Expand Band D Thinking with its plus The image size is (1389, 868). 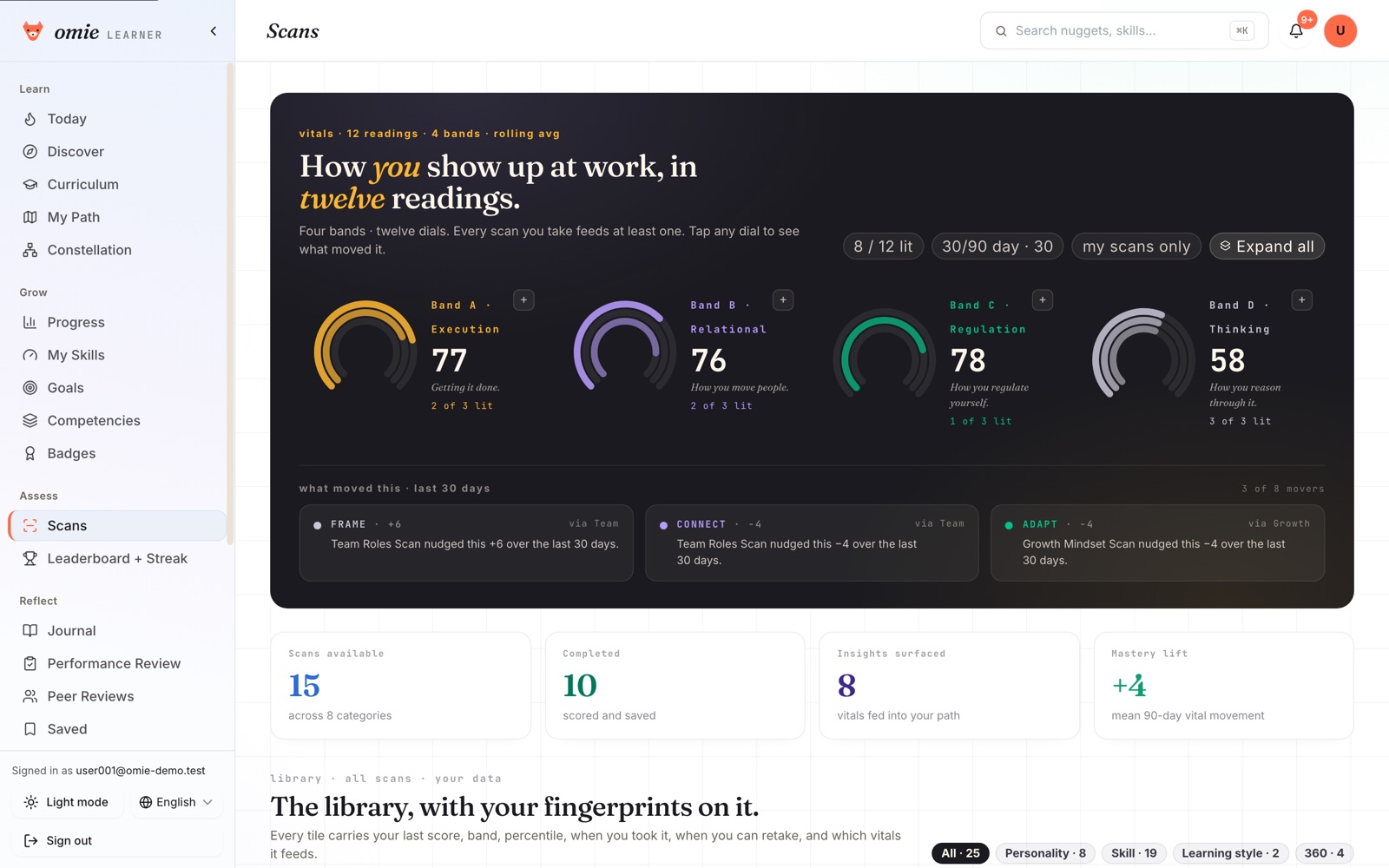pyautogui.click(x=1302, y=300)
